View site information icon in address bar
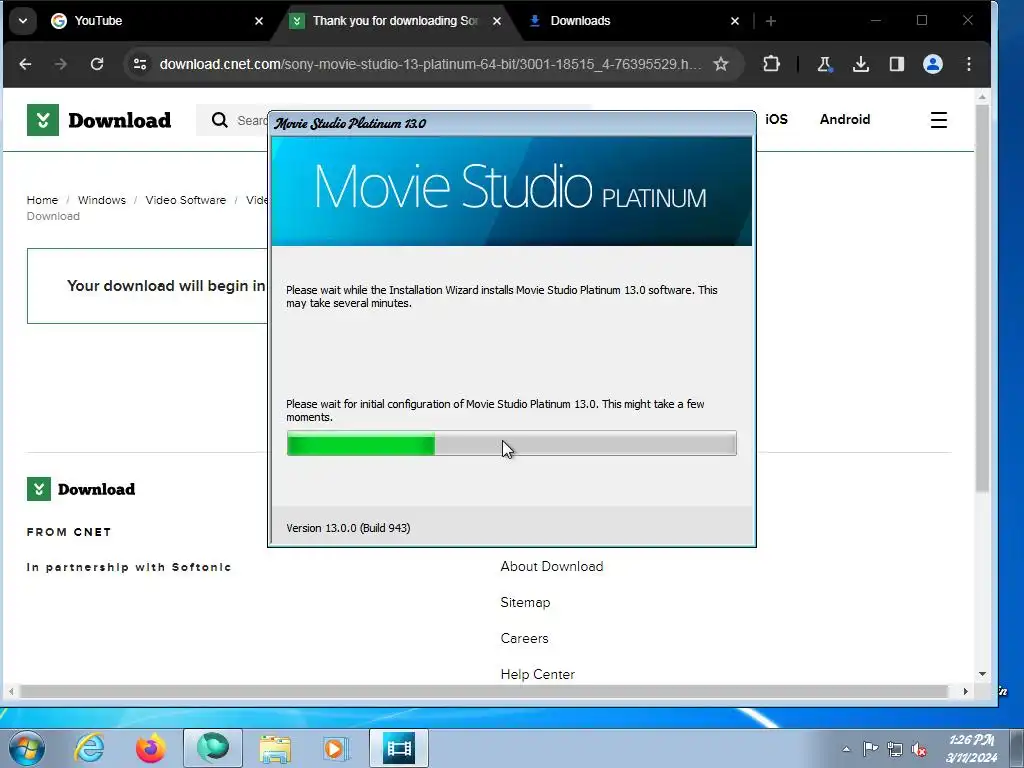1024x768 pixels. [x=140, y=64]
